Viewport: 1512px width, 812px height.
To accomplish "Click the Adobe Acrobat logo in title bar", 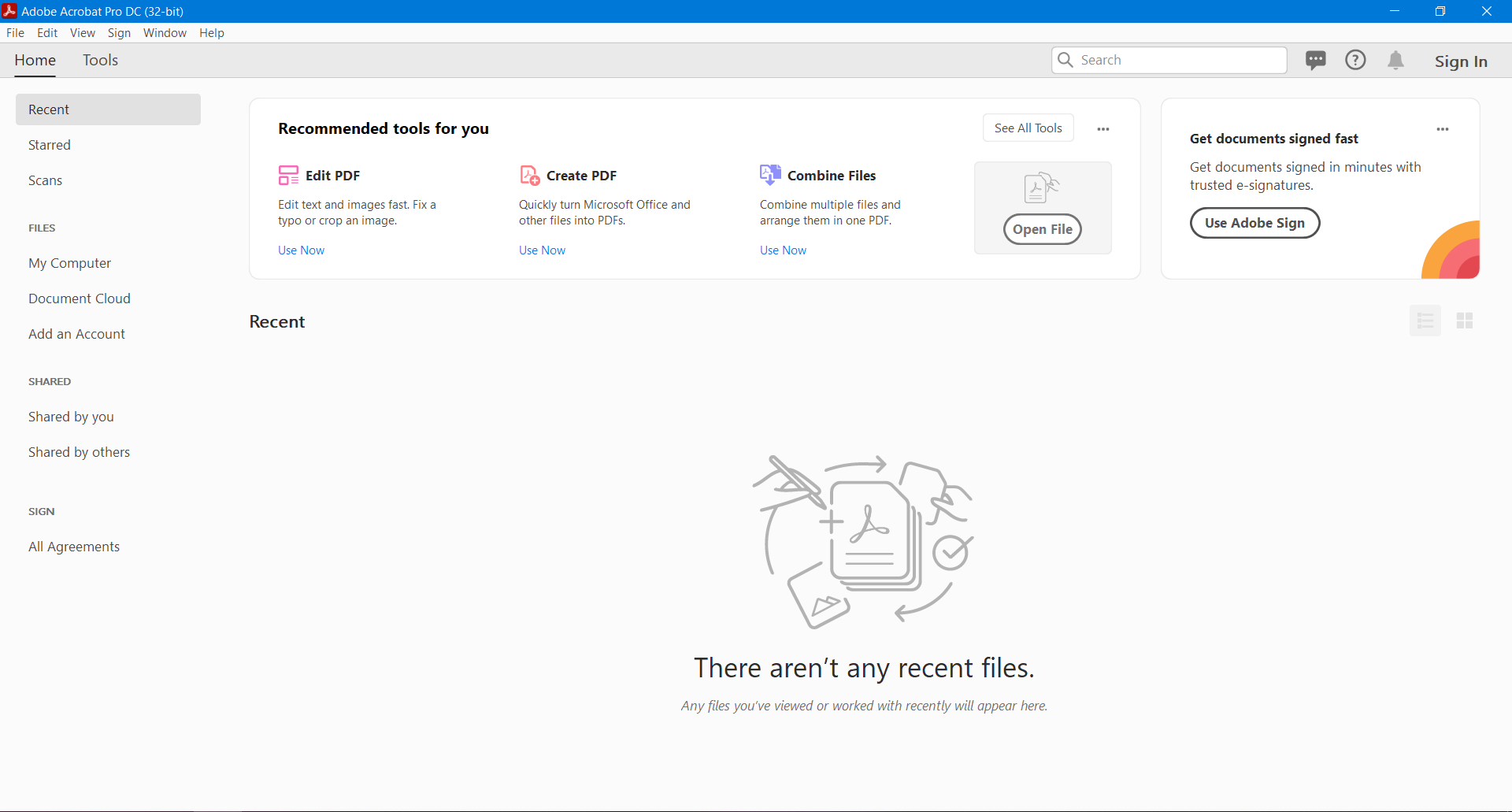I will (x=9, y=11).
